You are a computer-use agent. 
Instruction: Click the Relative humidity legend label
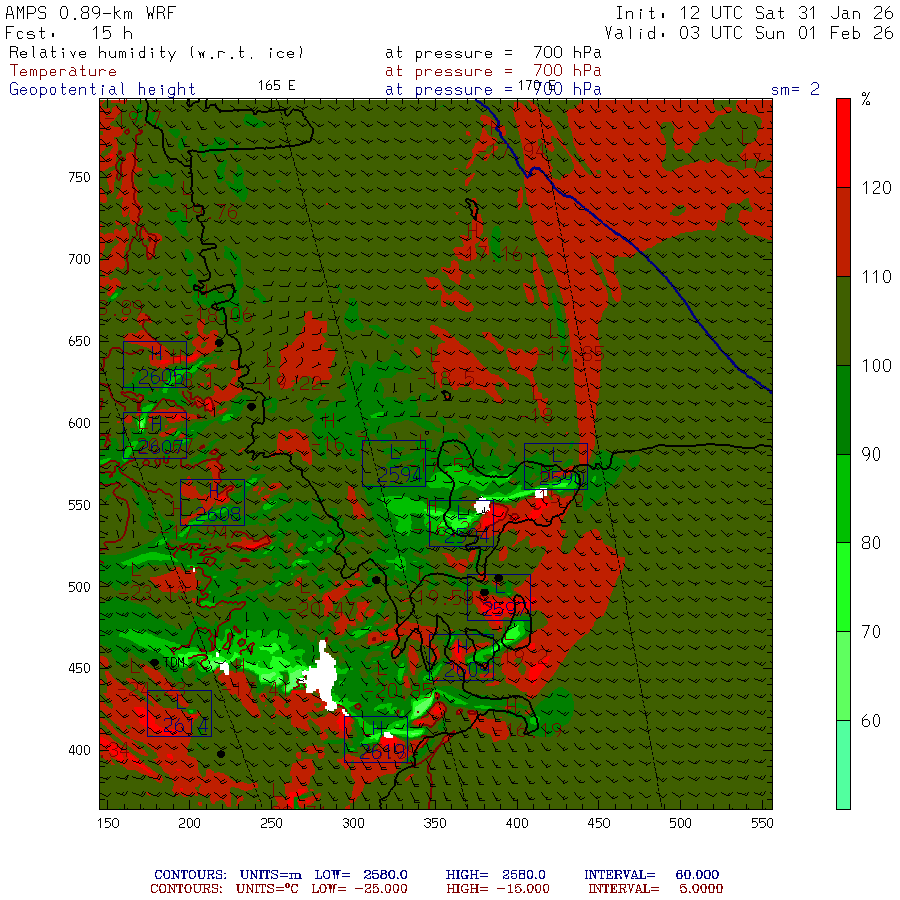pos(156,53)
